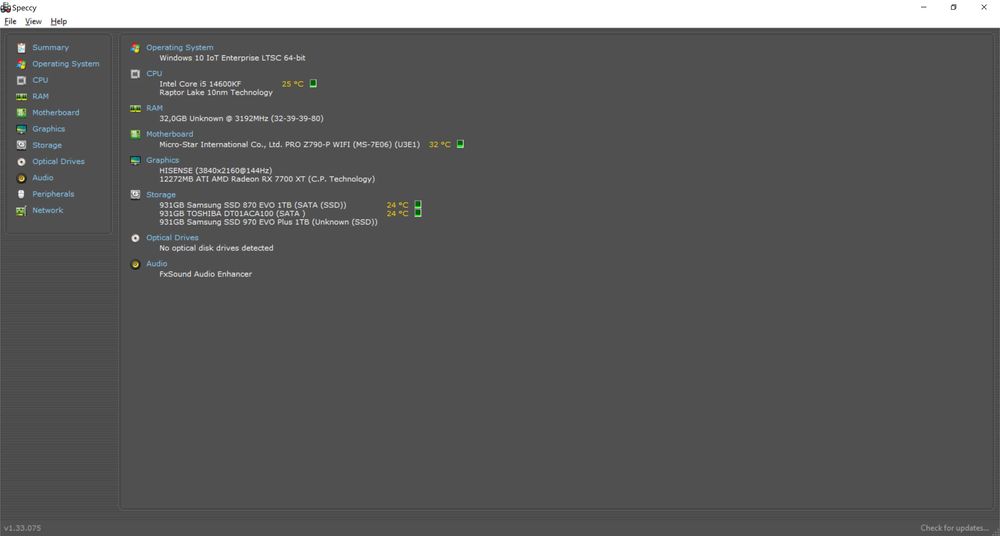1000x536 pixels.
Task: Click the '32,0GB Unknown @ 3192MHz' RAM line
Action: click(241, 118)
